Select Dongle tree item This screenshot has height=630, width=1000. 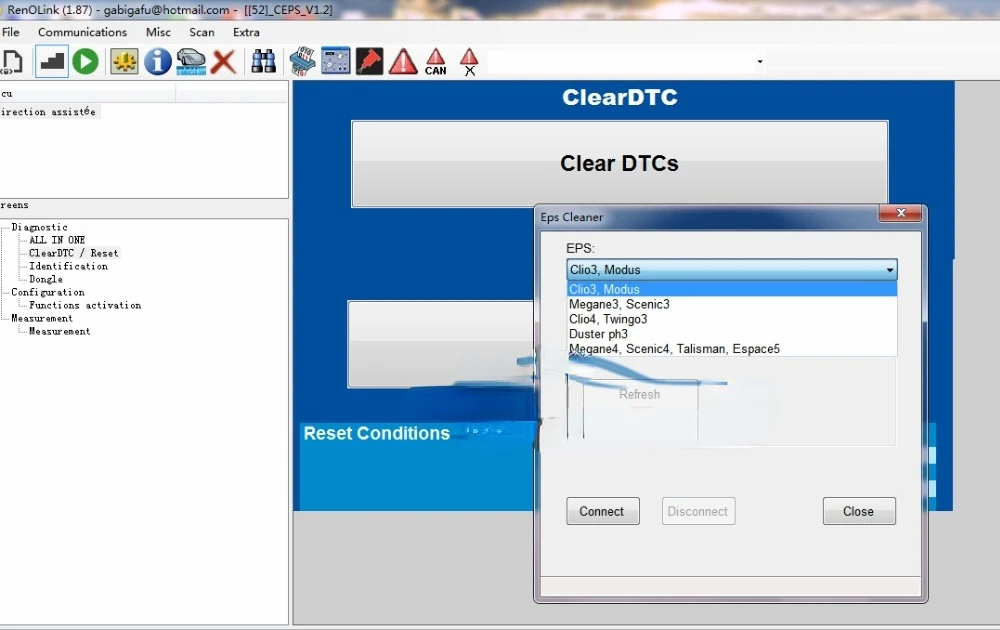[46, 279]
